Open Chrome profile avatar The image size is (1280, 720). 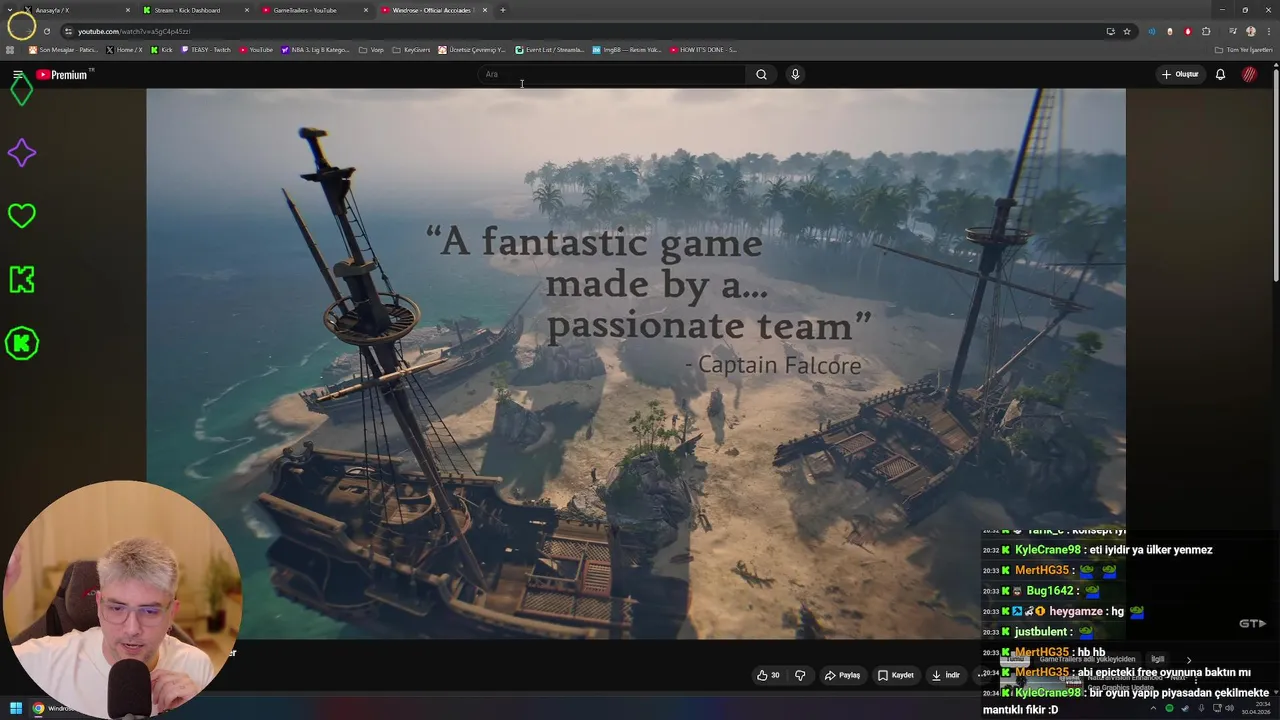(x=1251, y=31)
